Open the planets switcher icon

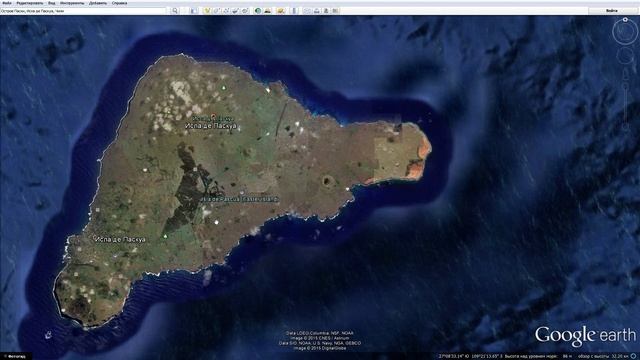tap(281, 11)
